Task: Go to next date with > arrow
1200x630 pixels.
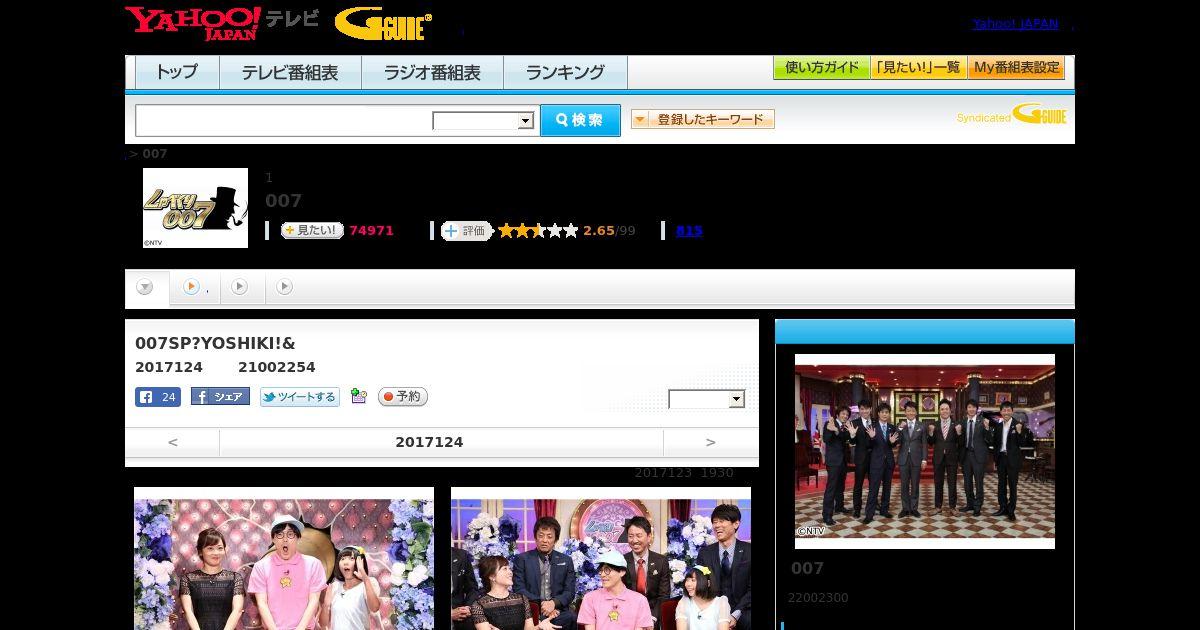Action: click(x=711, y=442)
